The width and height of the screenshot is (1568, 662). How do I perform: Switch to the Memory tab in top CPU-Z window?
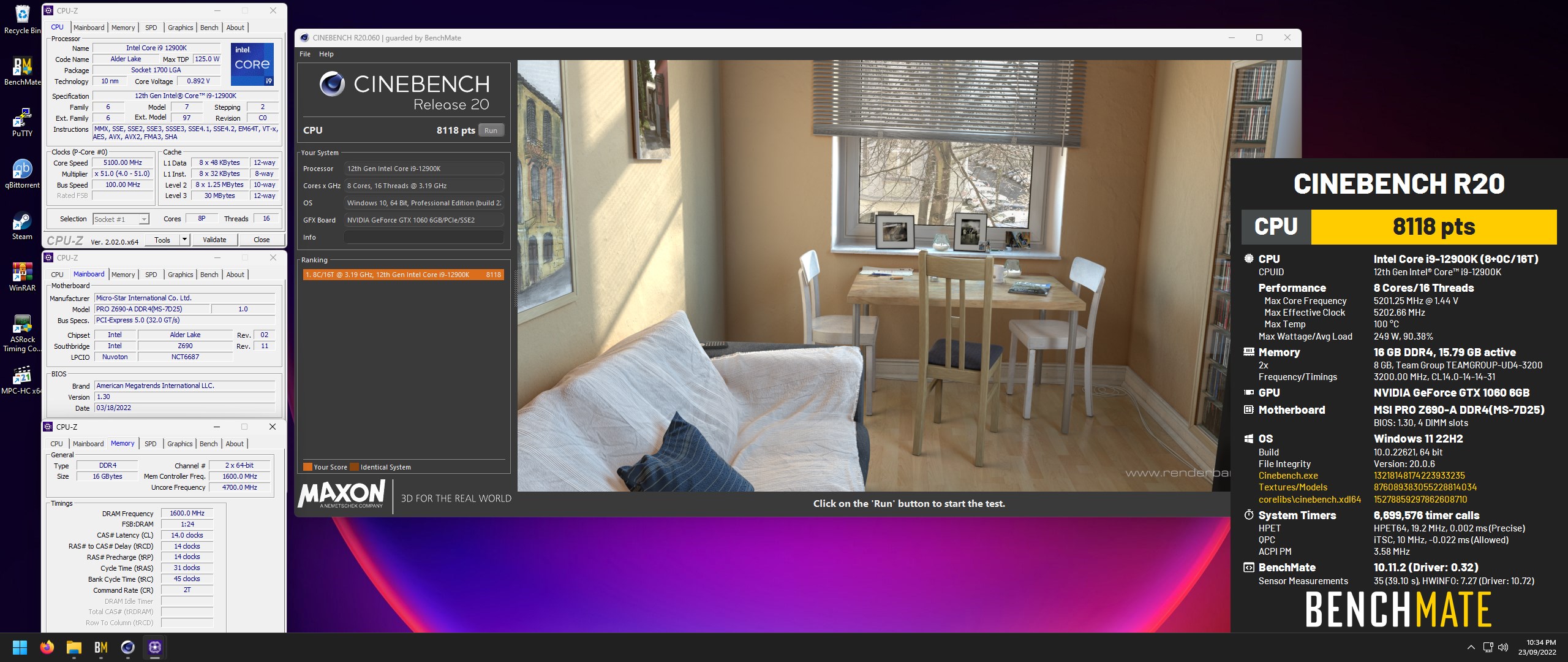point(123,28)
